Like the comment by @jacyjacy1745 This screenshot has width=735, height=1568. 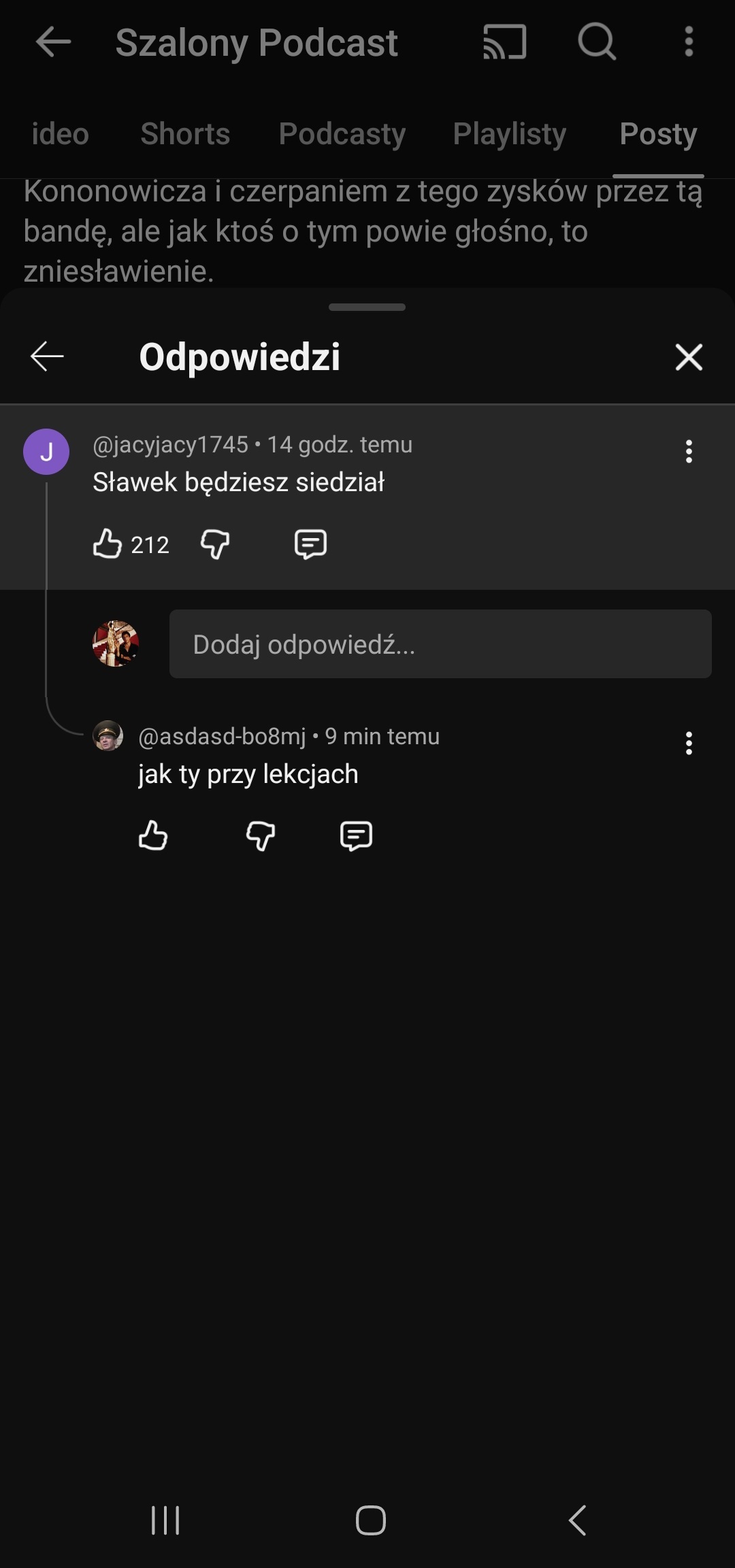pos(108,544)
